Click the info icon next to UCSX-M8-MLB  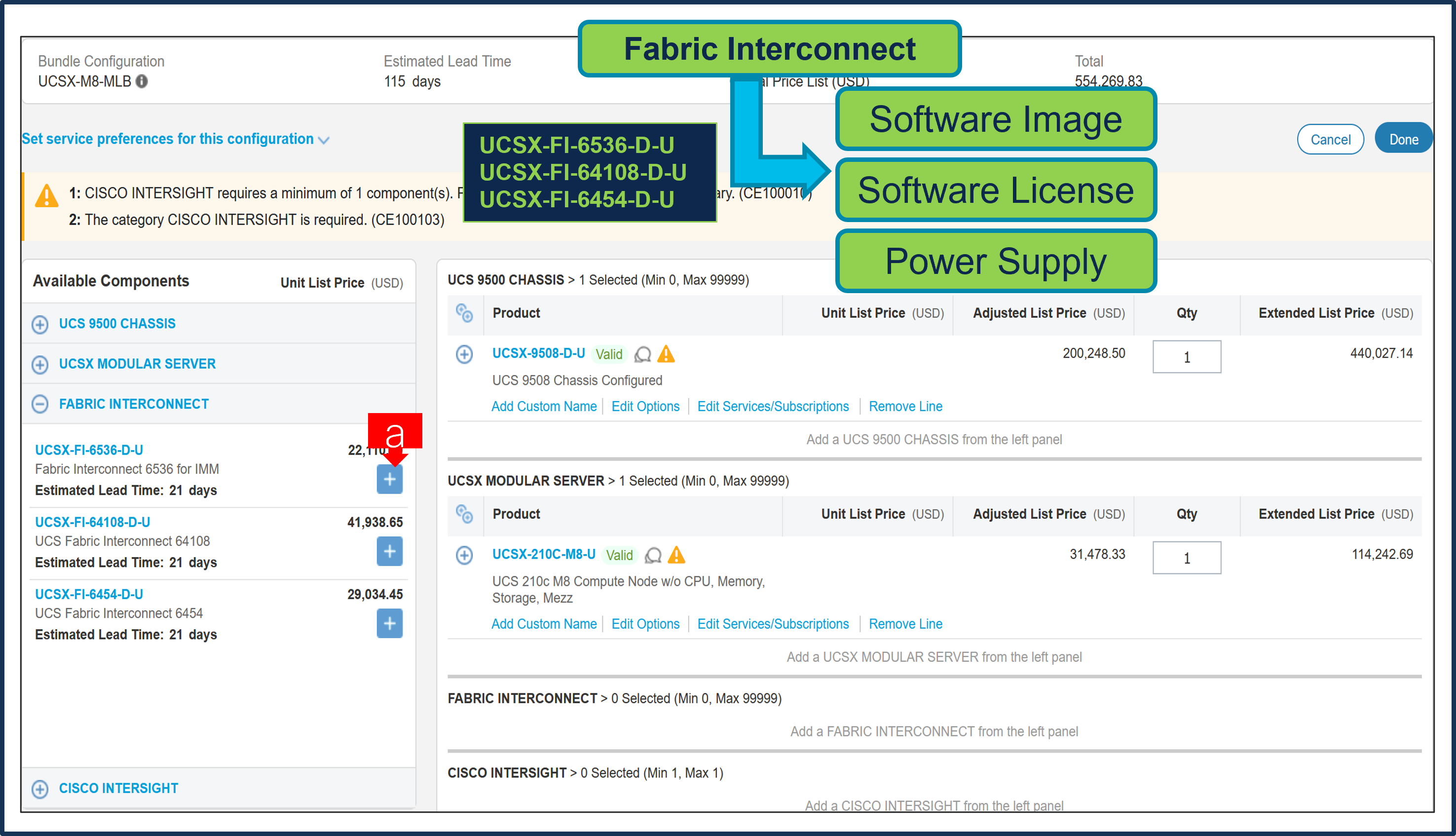pyautogui.click(x=142, y=81)
